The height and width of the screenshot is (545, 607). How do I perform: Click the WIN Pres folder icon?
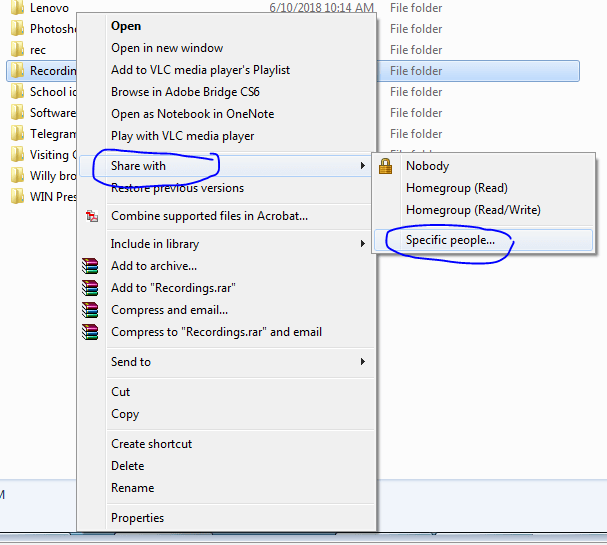[16, 196]
